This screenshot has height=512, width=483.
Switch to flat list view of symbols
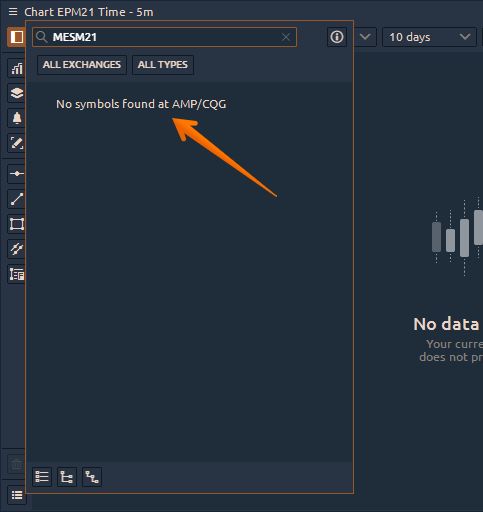coord(42,477)
